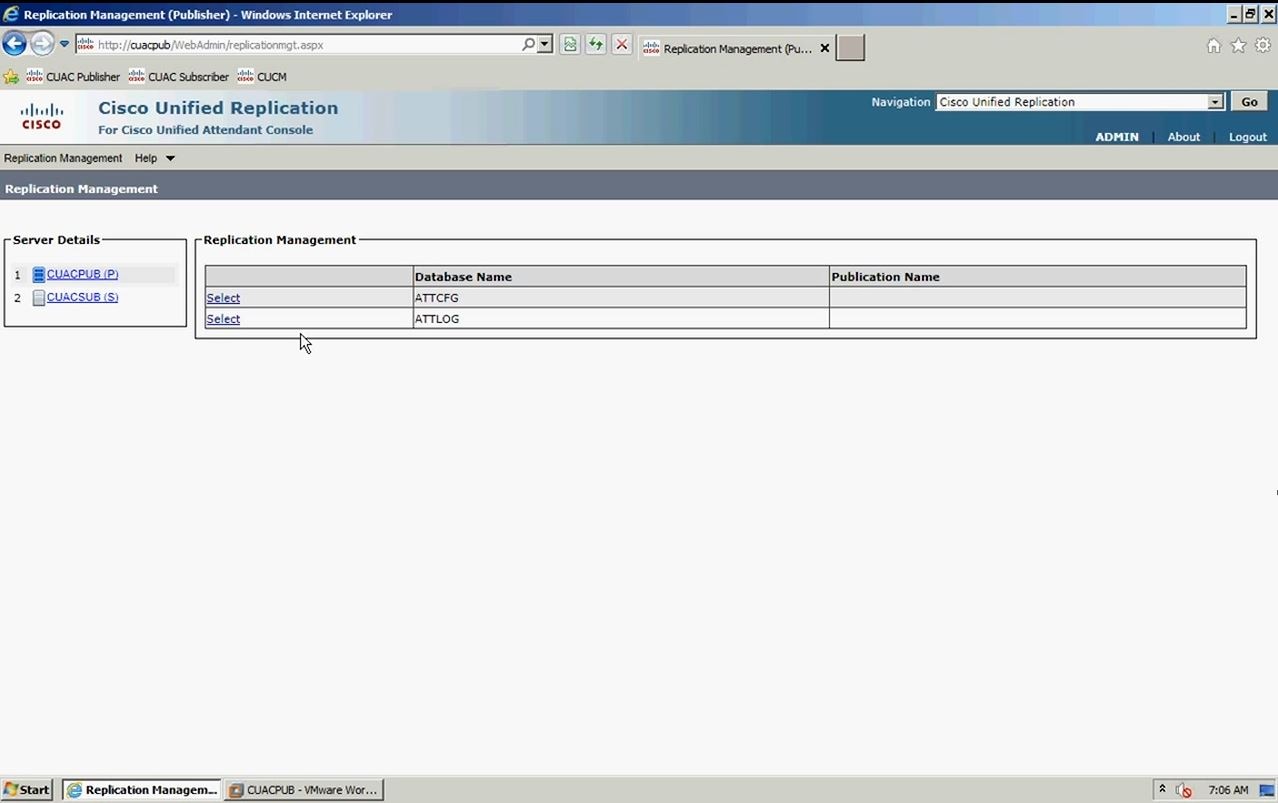
Task: Open the Navigation dropdown list
Action: coord(1080,102)
